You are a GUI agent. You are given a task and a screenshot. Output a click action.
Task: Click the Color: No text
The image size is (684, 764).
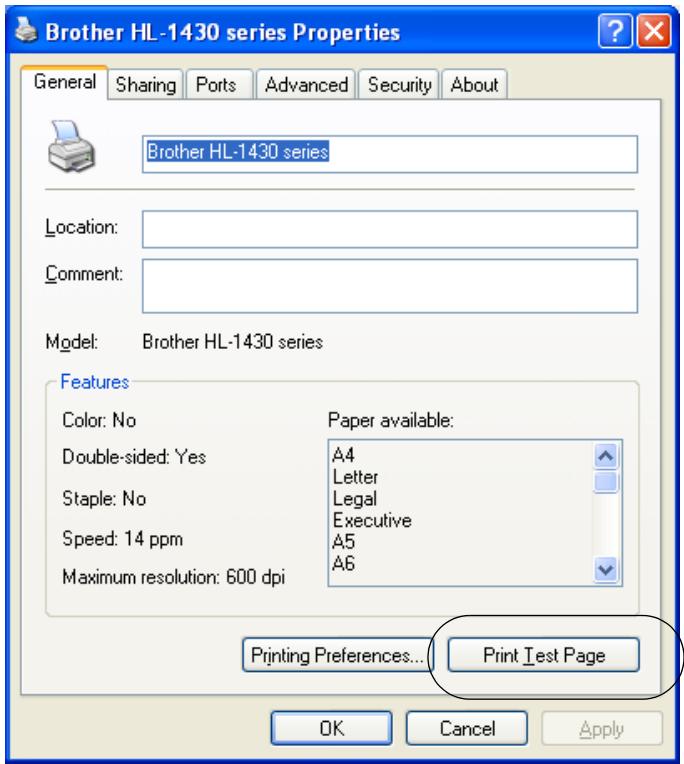coord(99,420)
